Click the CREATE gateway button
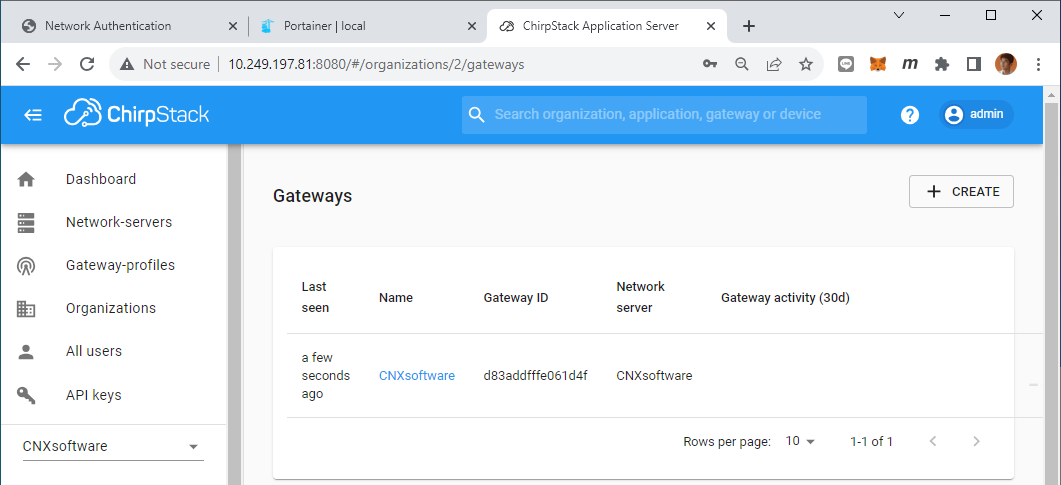1061x485 pixels. pyautogui.click(x=961, y=191)
